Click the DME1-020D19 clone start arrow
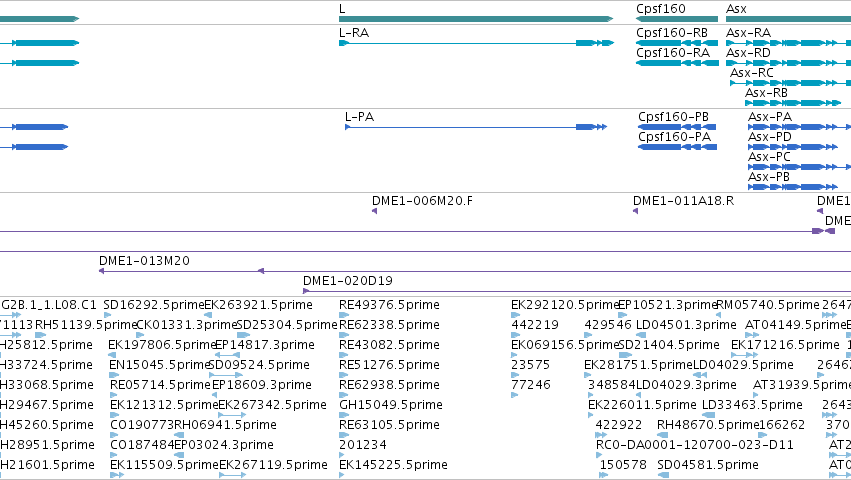Image resolution: width=851 pixels, height=480 pixels. coord(306,291)
